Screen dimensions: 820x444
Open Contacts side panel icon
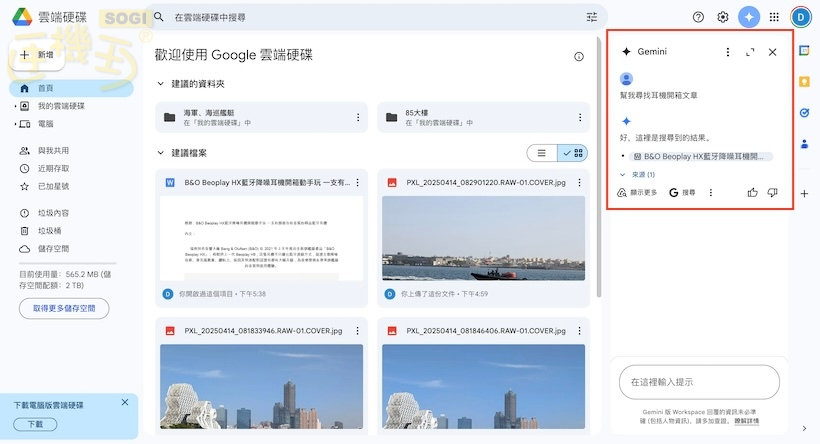click(804, 144)
